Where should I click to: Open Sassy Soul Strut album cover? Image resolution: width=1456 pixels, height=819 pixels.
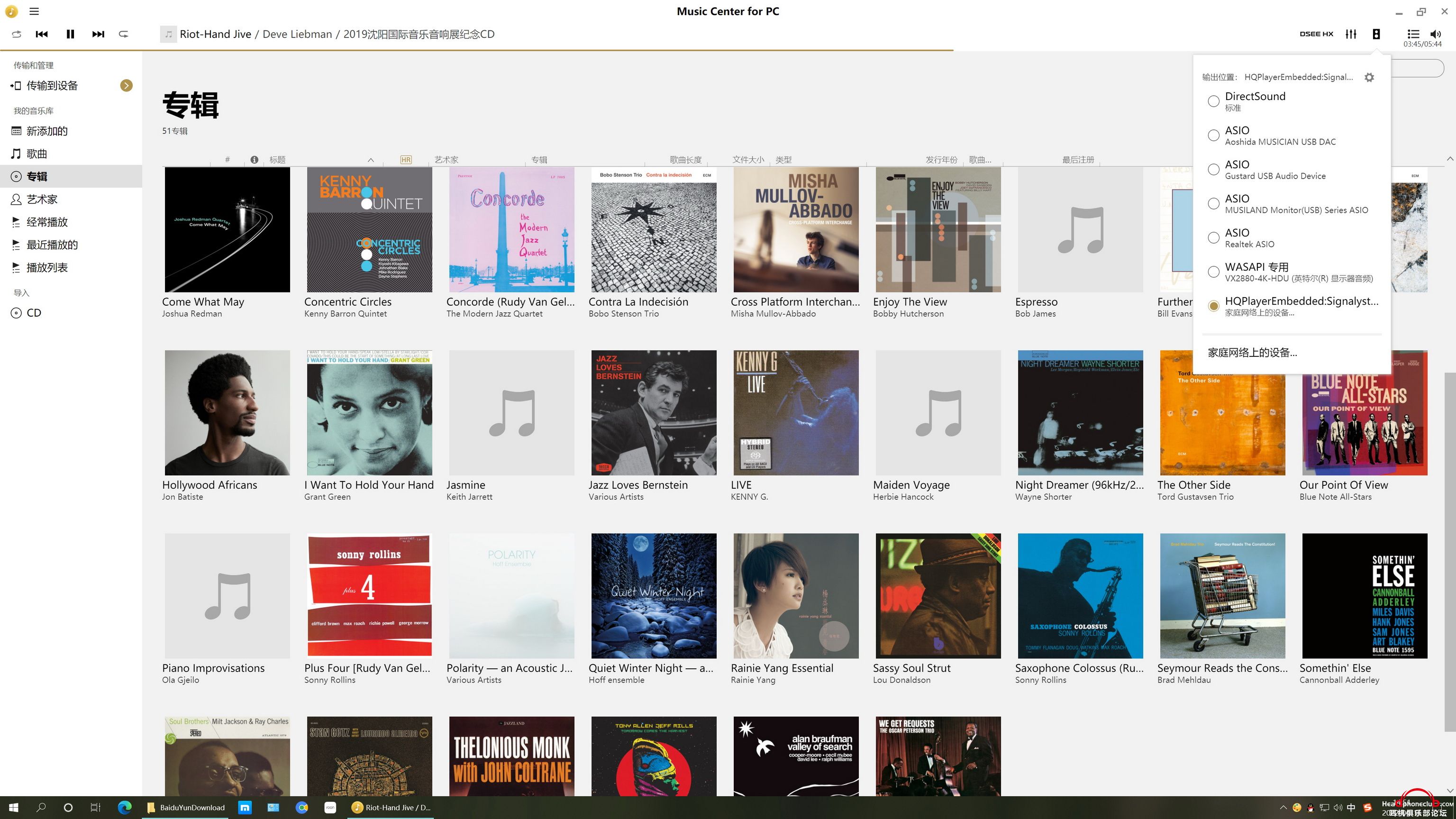pyautogui.click(x=938, y=596)
